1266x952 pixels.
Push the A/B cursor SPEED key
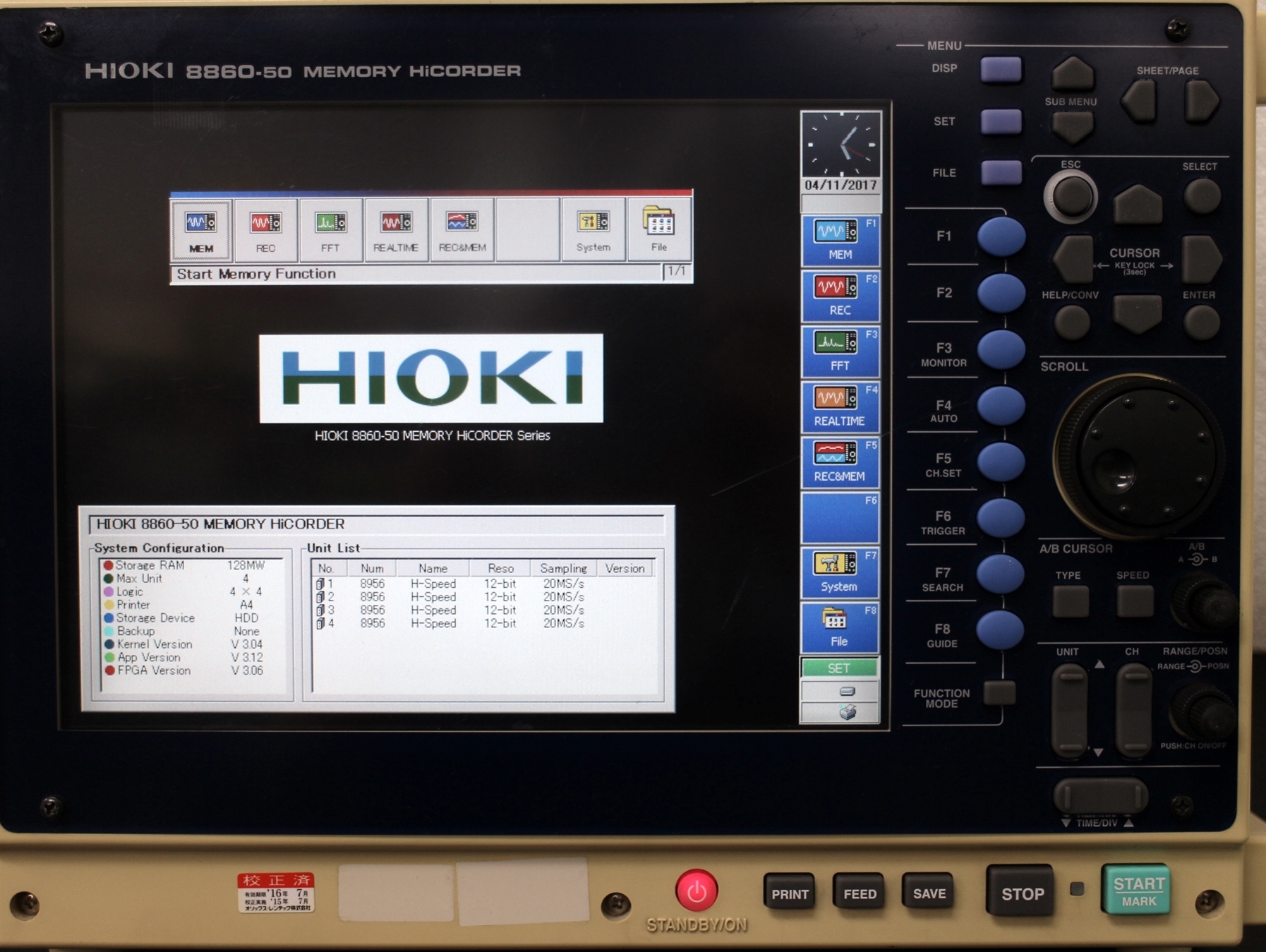[x=1134, y=602]
